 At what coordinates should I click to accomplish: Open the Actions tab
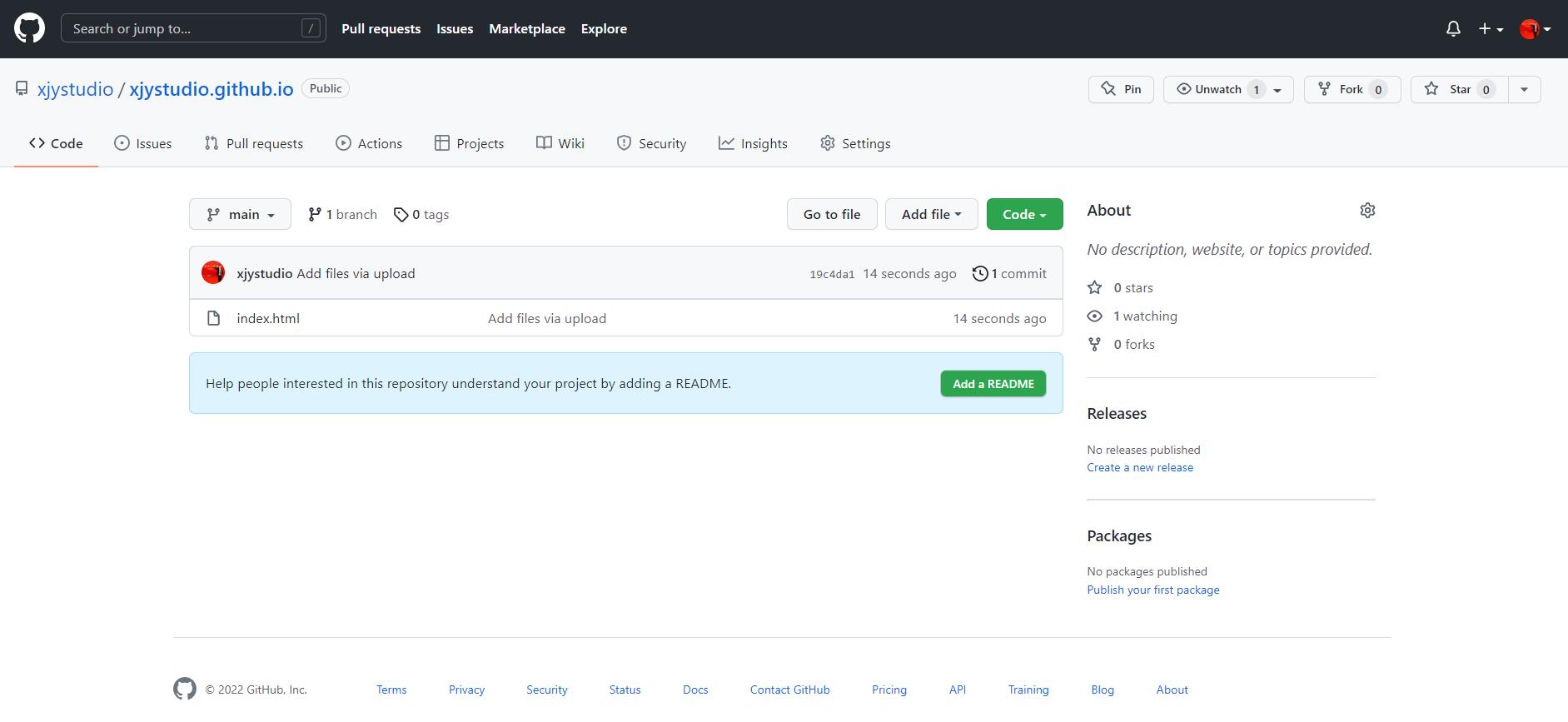click(x=369, y=143)
